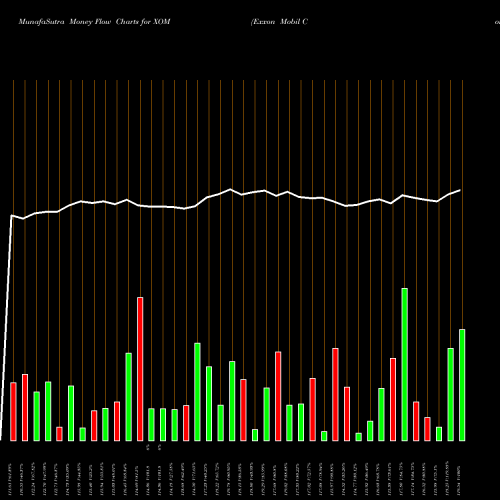The width and height of the screenshot is (500, 500).
Task: Click the white price line's peak near chart center
Action: (x=230, y=189)
